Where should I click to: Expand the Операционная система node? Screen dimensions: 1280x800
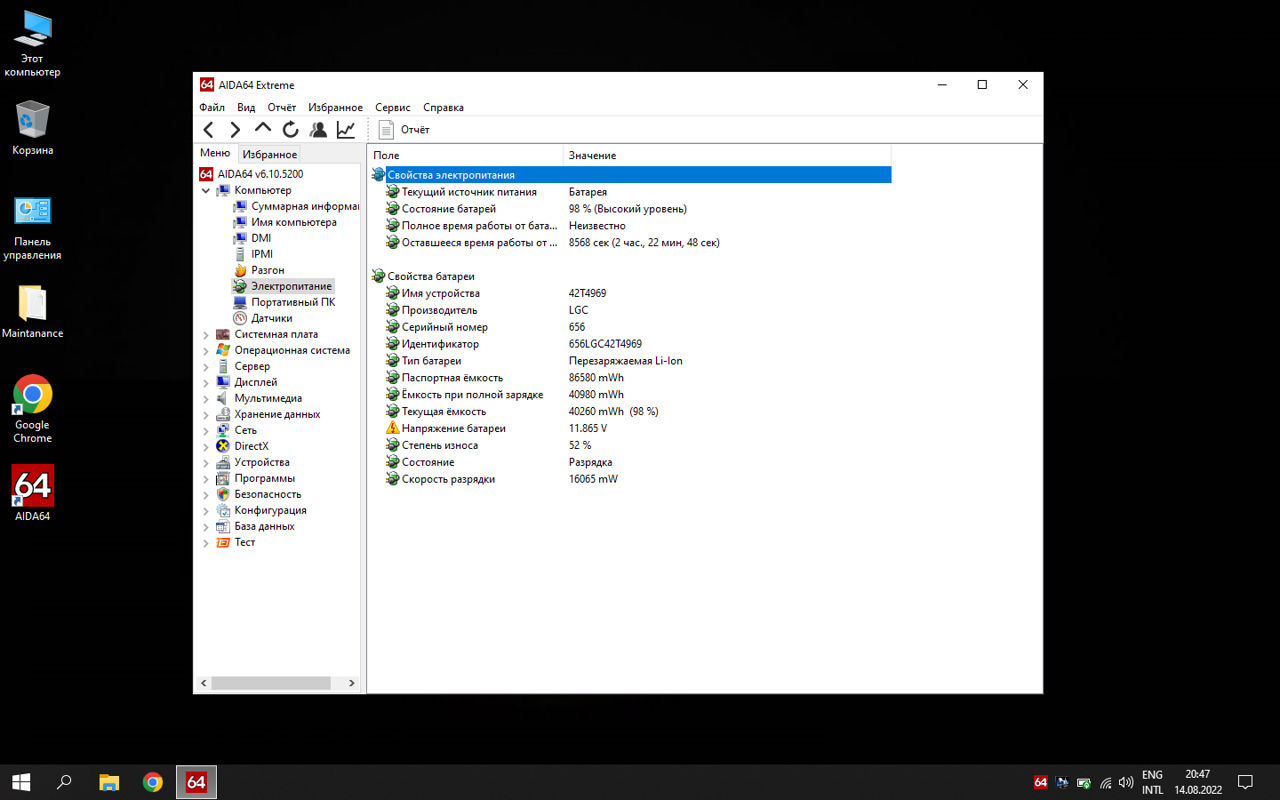[206, 350]
